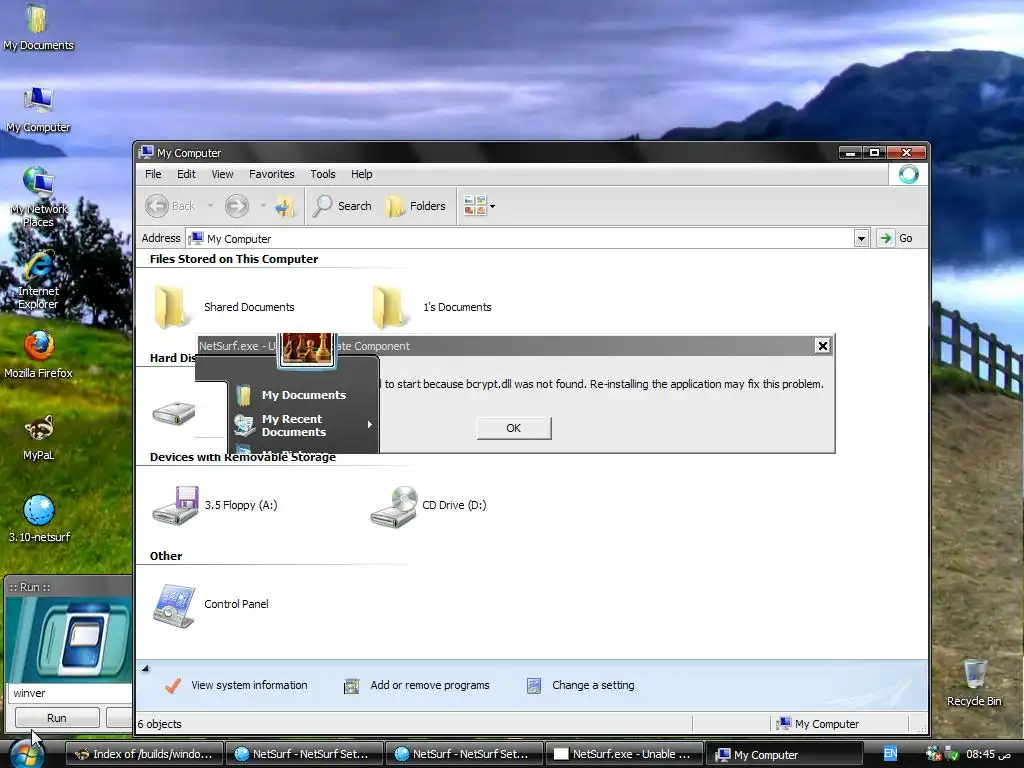Switch to Index of /builds/windo... taskbar item
Image resolution: width=1024 pixels, height=768 pixels.
click(145, 754)
